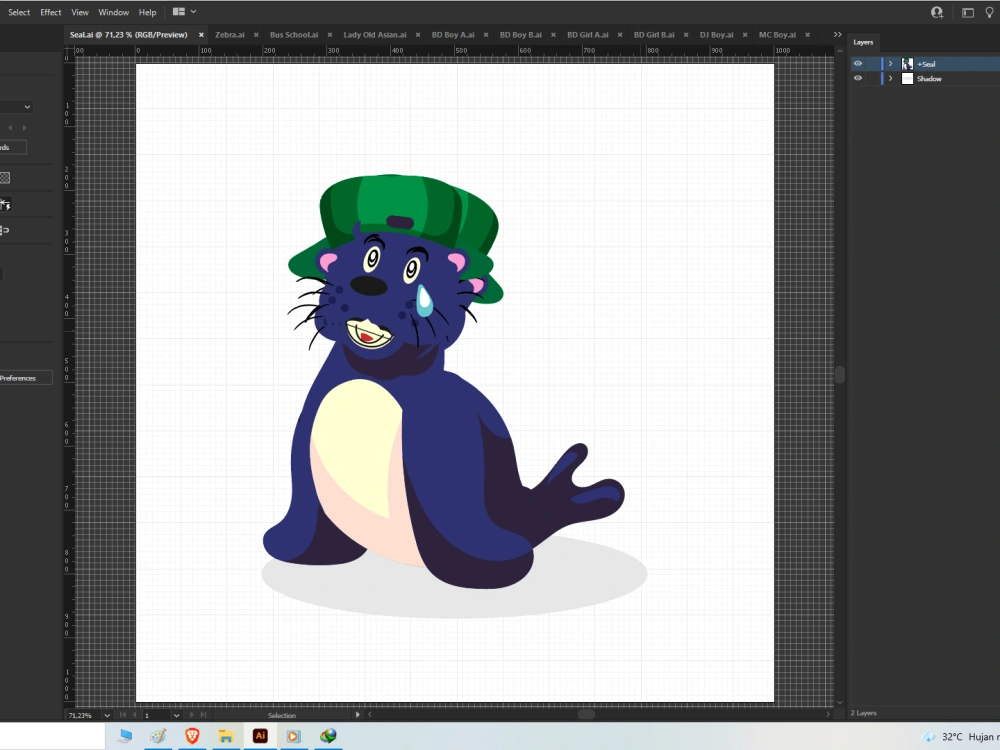This screenshot has width=1000, height=750.
Task: Hide the +Seal layer with eye icon
Action: coord(858,64)
